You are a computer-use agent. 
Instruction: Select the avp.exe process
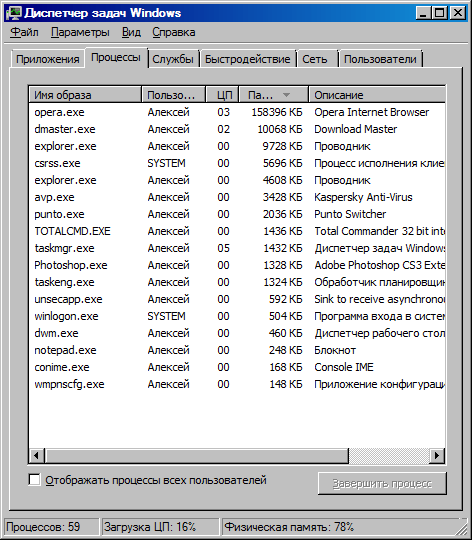coord(237,197)
